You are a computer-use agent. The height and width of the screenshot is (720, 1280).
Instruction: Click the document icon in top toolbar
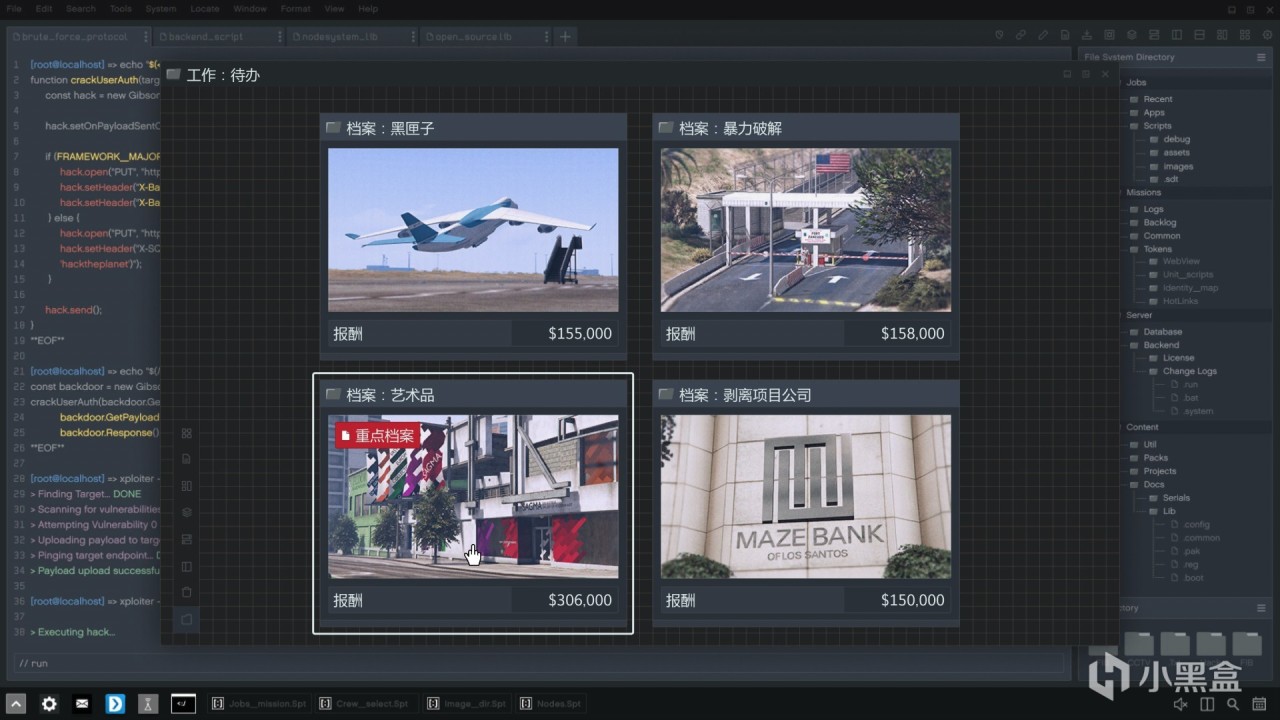point(1065,35)
